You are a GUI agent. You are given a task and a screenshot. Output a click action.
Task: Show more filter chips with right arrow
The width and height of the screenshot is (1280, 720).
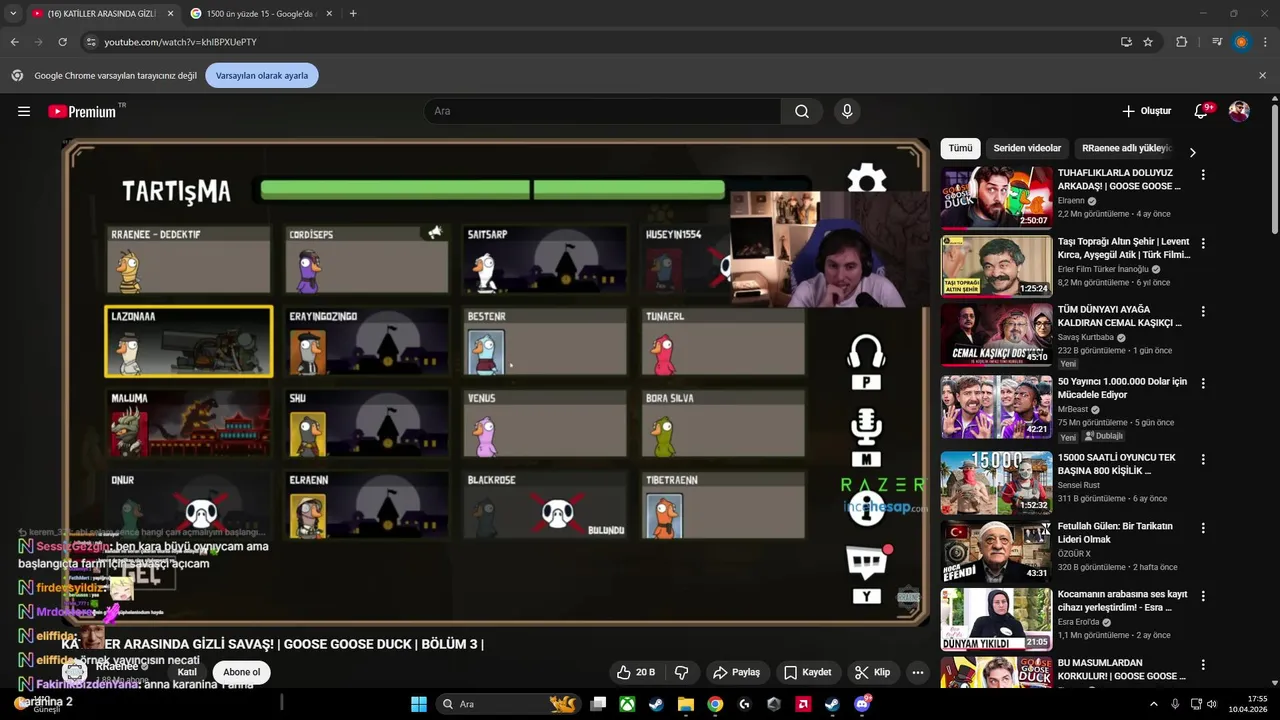click(1192, 152)
